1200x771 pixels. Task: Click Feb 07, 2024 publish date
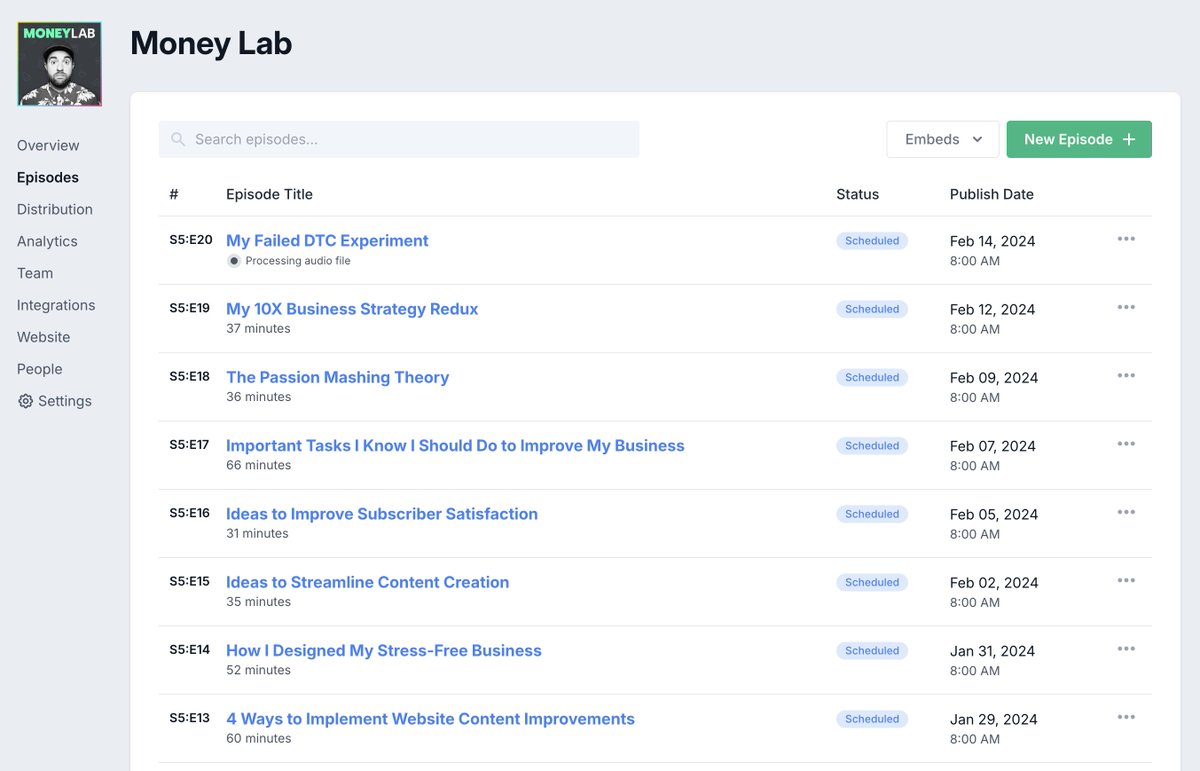pos(993,446)
